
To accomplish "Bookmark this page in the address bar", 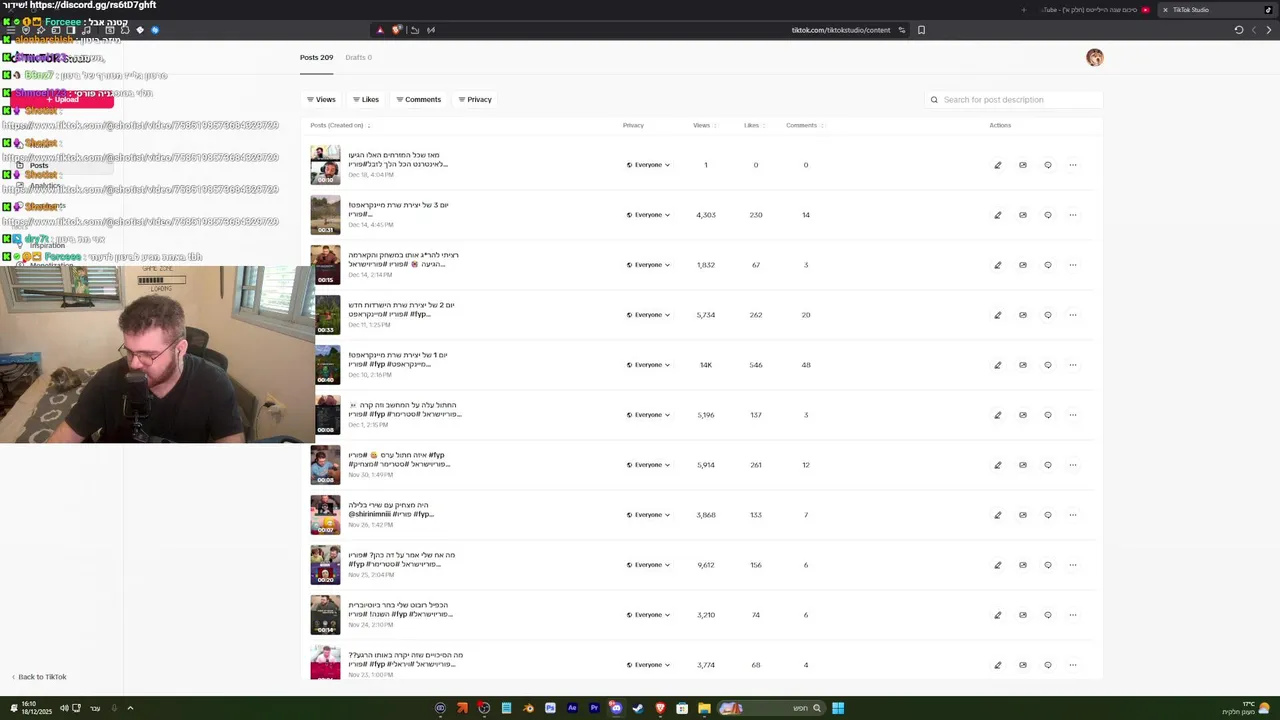I will click(921, 30).
